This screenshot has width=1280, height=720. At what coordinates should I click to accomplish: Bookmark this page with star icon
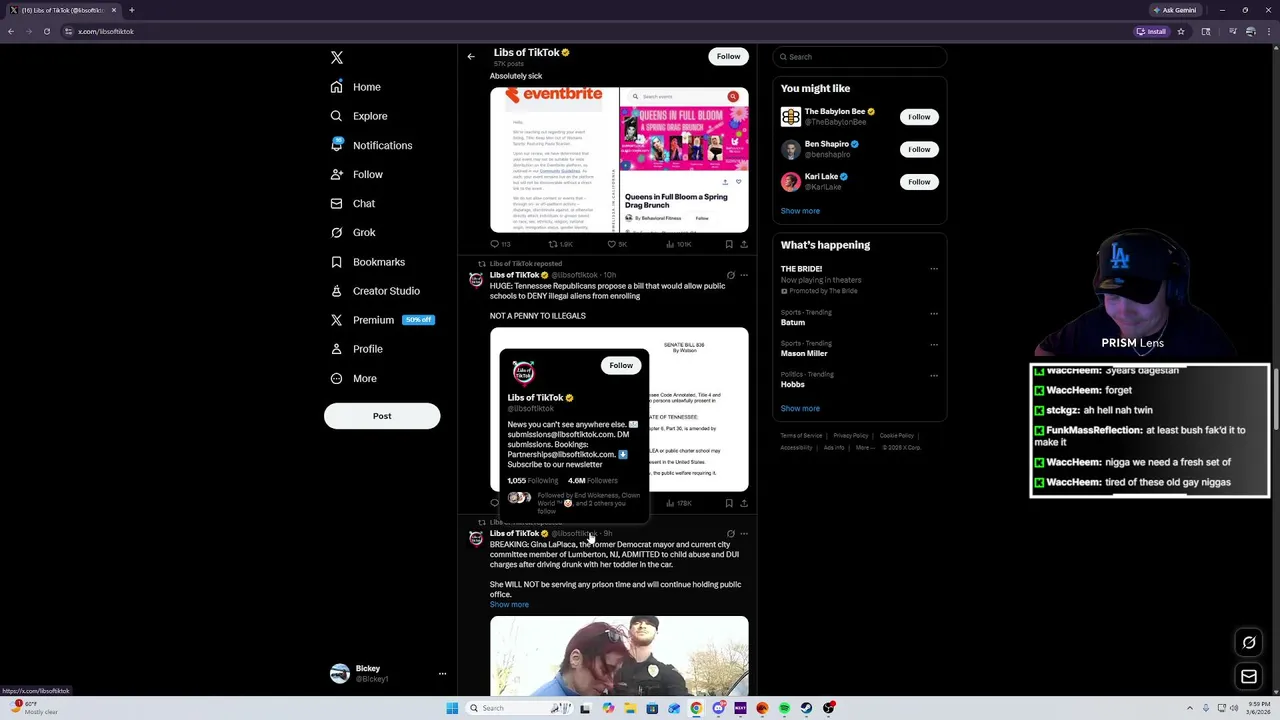1181,31
